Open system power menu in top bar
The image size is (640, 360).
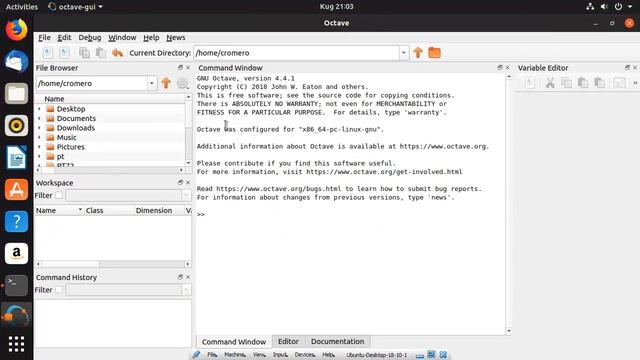click(618, 7)
